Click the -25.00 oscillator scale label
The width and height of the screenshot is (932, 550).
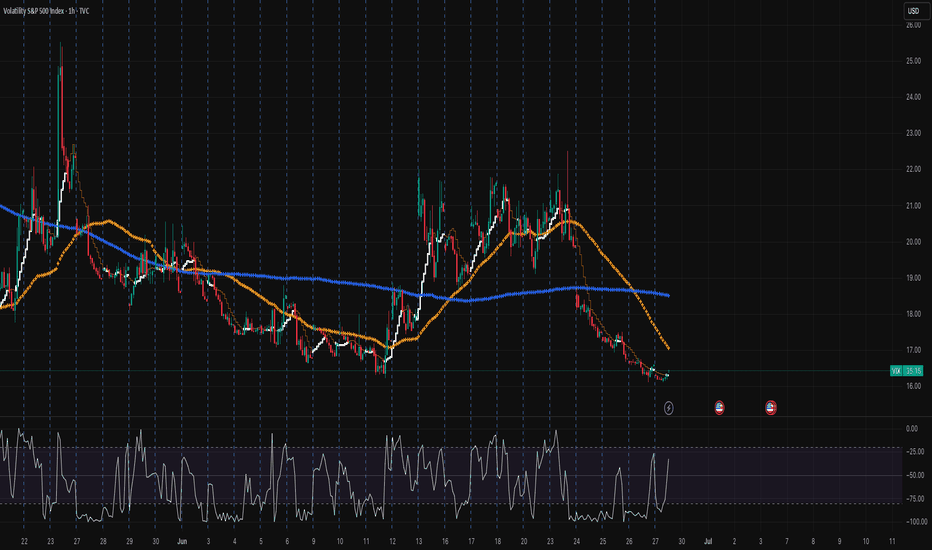tap(915, 452)
